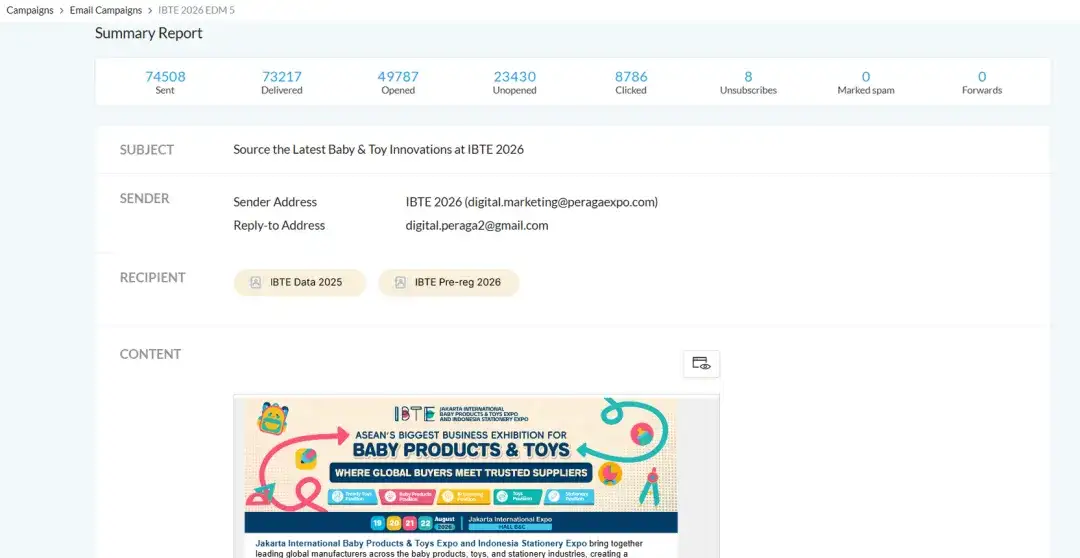Image resolution: width=1080 pixels, height=558 pixels.
Task: Click the contact icon in IBTE Pre-reg 2026 chip
Action: [x=400, y=282]
